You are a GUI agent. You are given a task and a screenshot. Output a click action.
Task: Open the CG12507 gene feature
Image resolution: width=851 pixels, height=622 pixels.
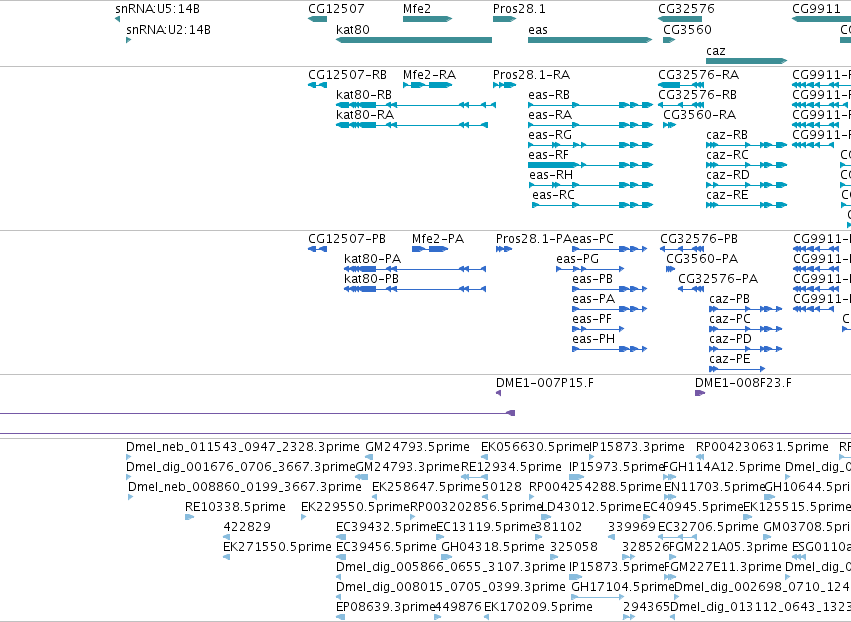click(x=317, y=19)
